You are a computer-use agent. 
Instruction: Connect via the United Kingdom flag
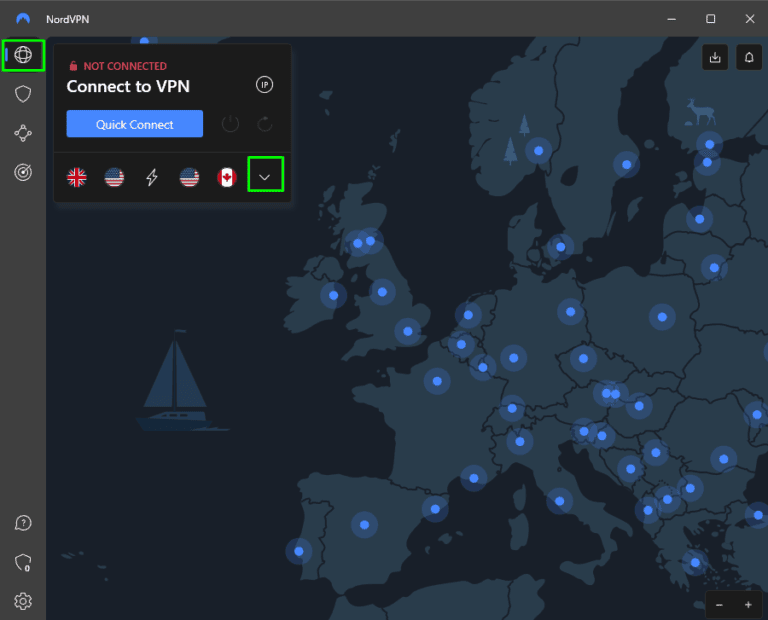[x=76, y=177]
